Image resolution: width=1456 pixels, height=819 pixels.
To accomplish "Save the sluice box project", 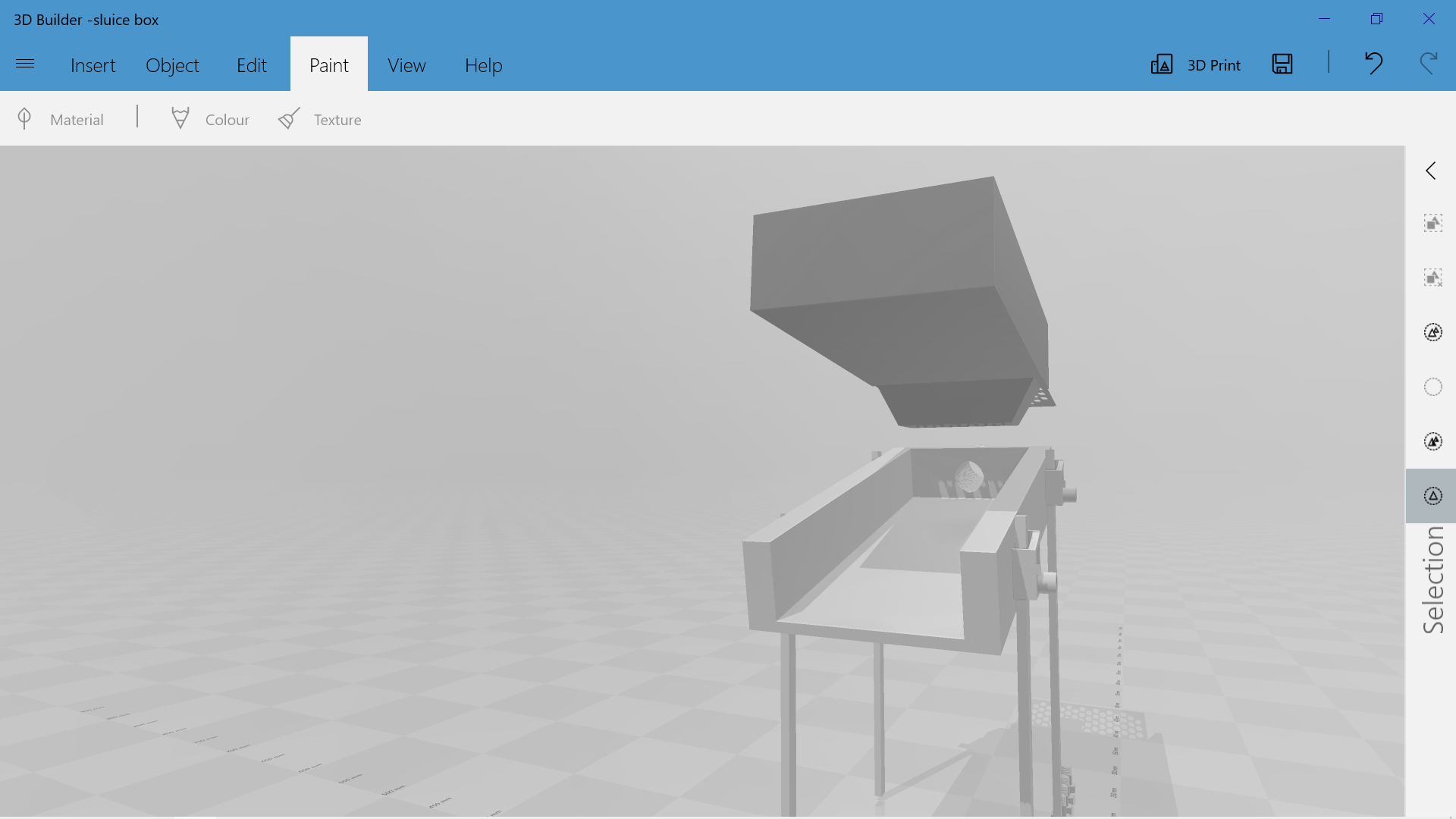I will [1282, 64].
